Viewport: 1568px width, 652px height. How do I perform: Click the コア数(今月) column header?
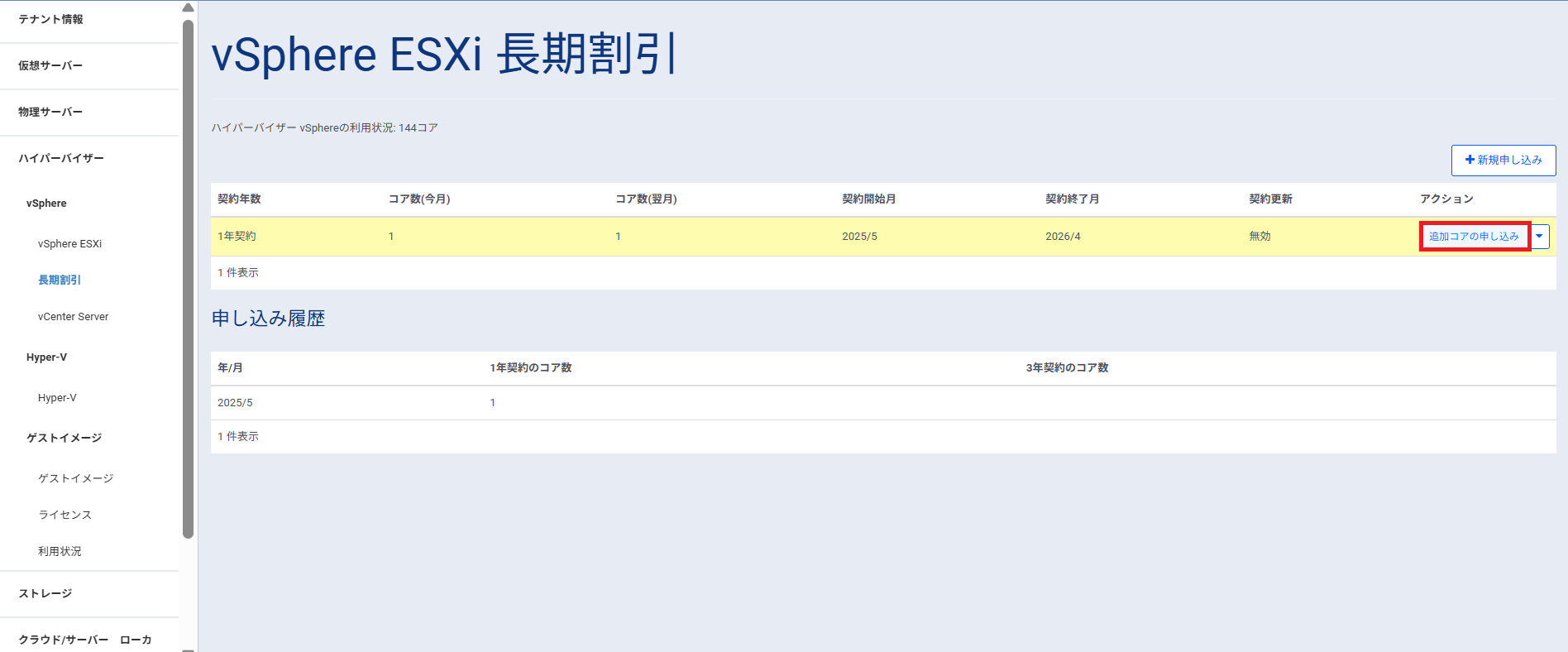[x=419, y=199]
